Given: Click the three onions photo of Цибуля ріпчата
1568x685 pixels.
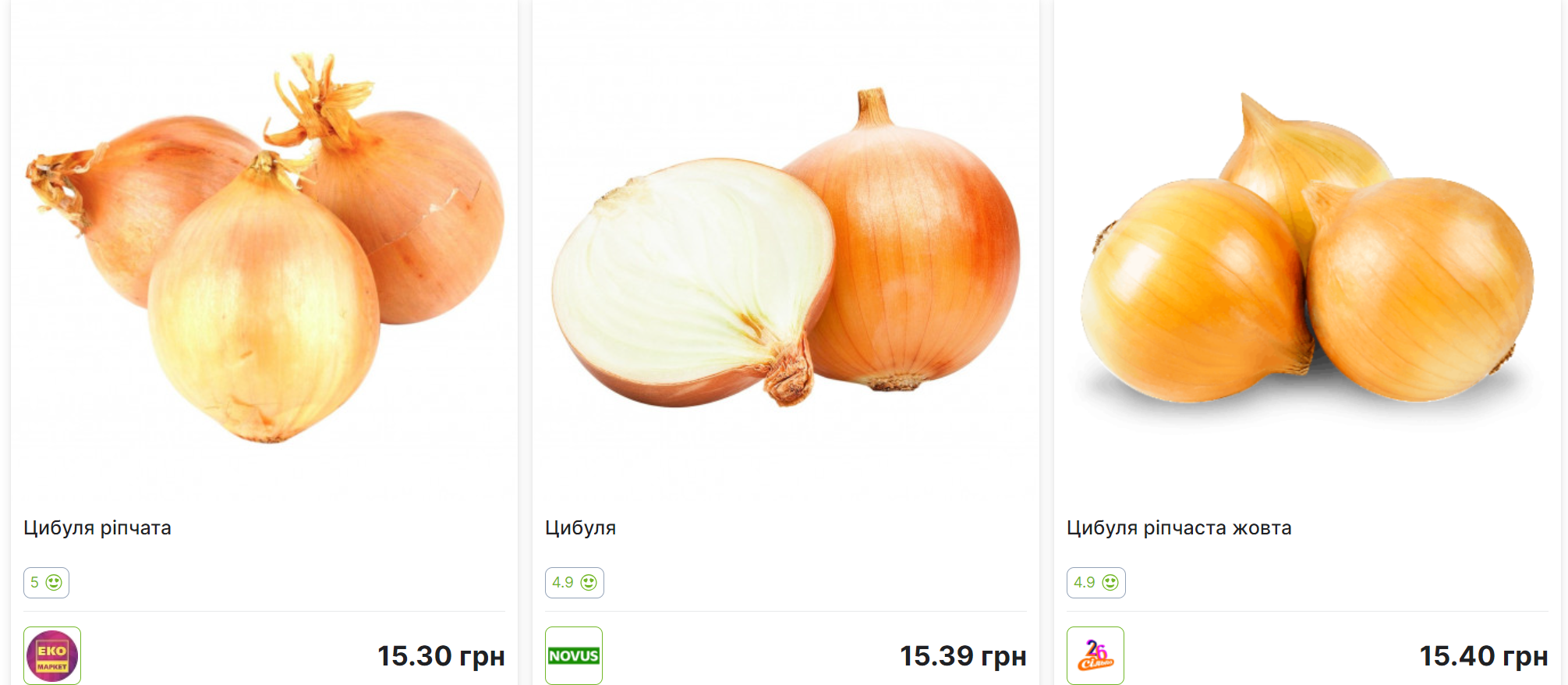Looking at the screenshot, I should pos(265,248).
